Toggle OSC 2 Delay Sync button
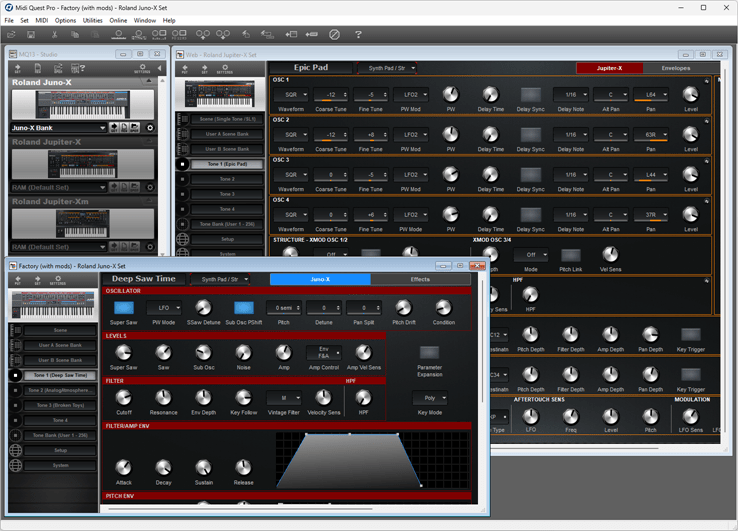This screenshot has width=738, height=531. click(530, 135)
